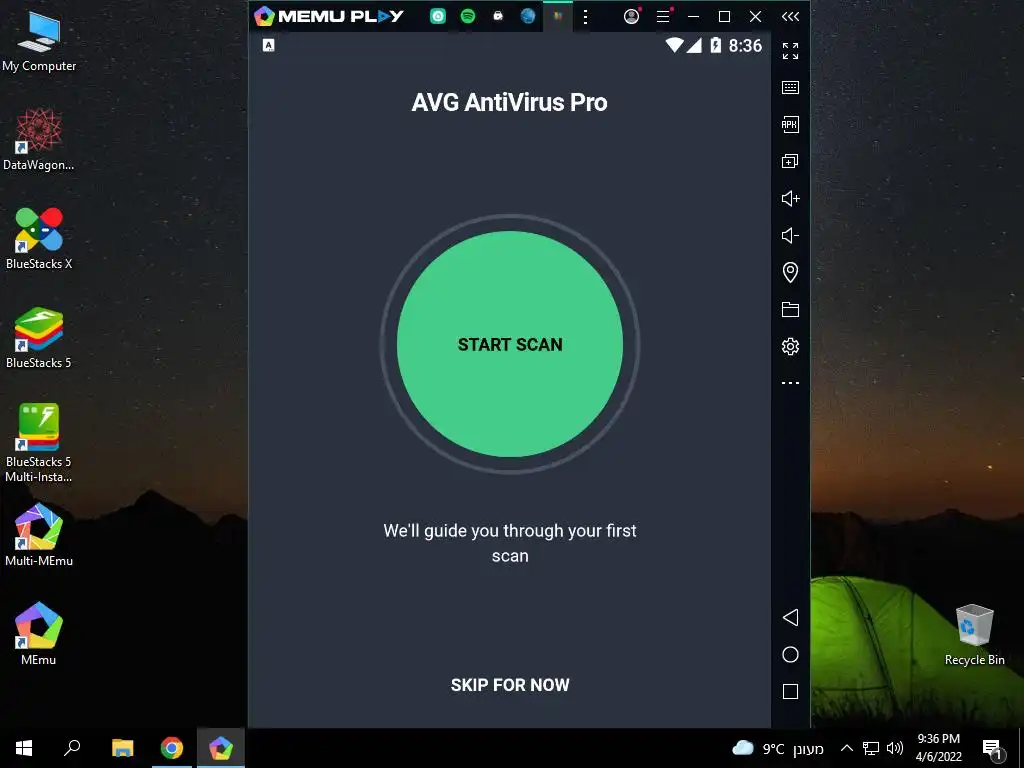This screenshot has height=768, width=1024.
Task: Click the battery charging icon
Action: 716,45
